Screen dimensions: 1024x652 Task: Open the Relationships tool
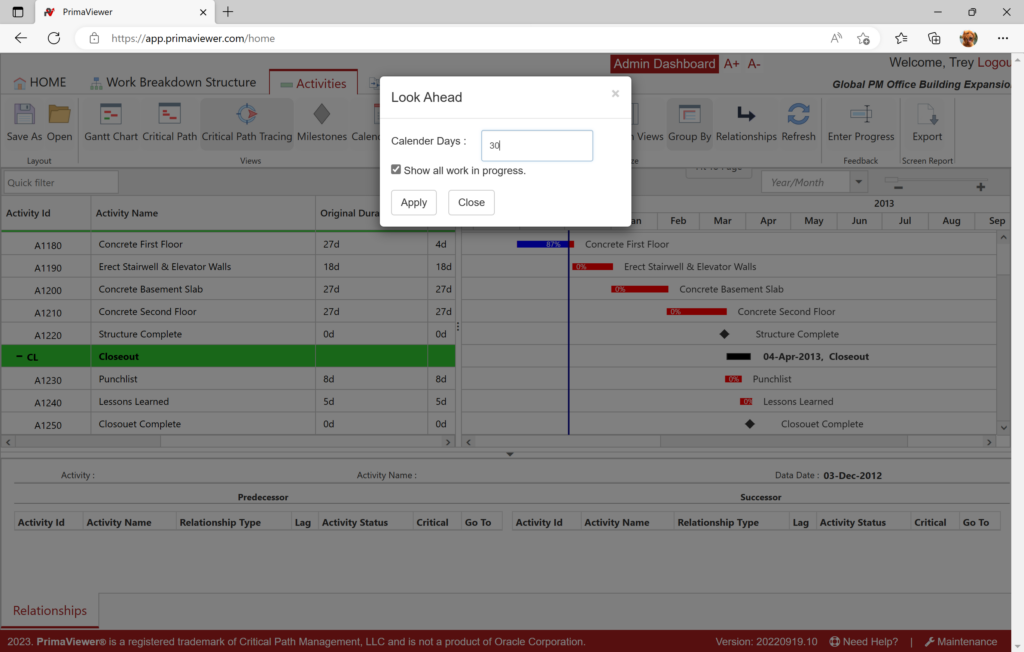(746, 115)
